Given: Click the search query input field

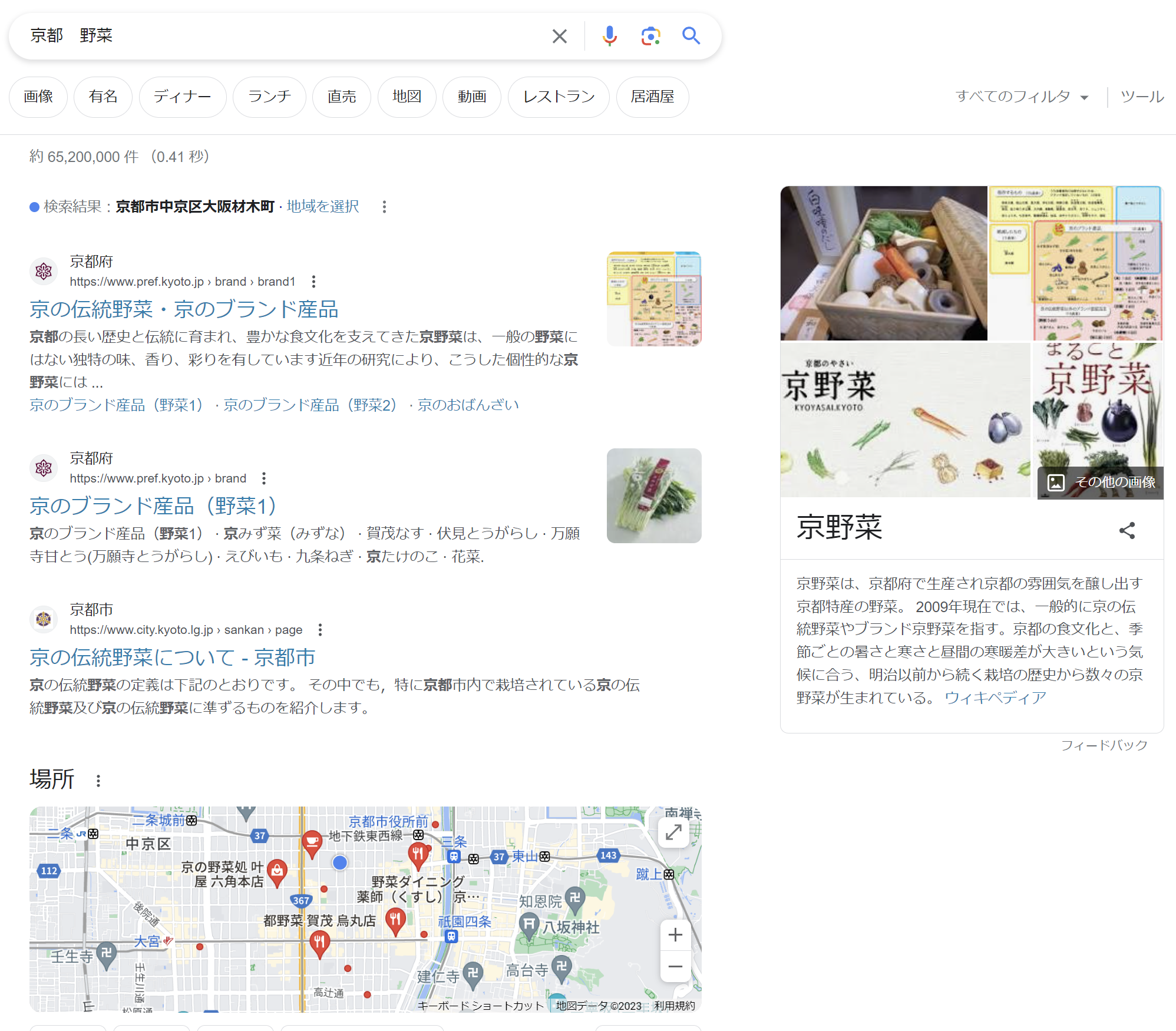Looking at the screenshot, I should click(283, 37).
